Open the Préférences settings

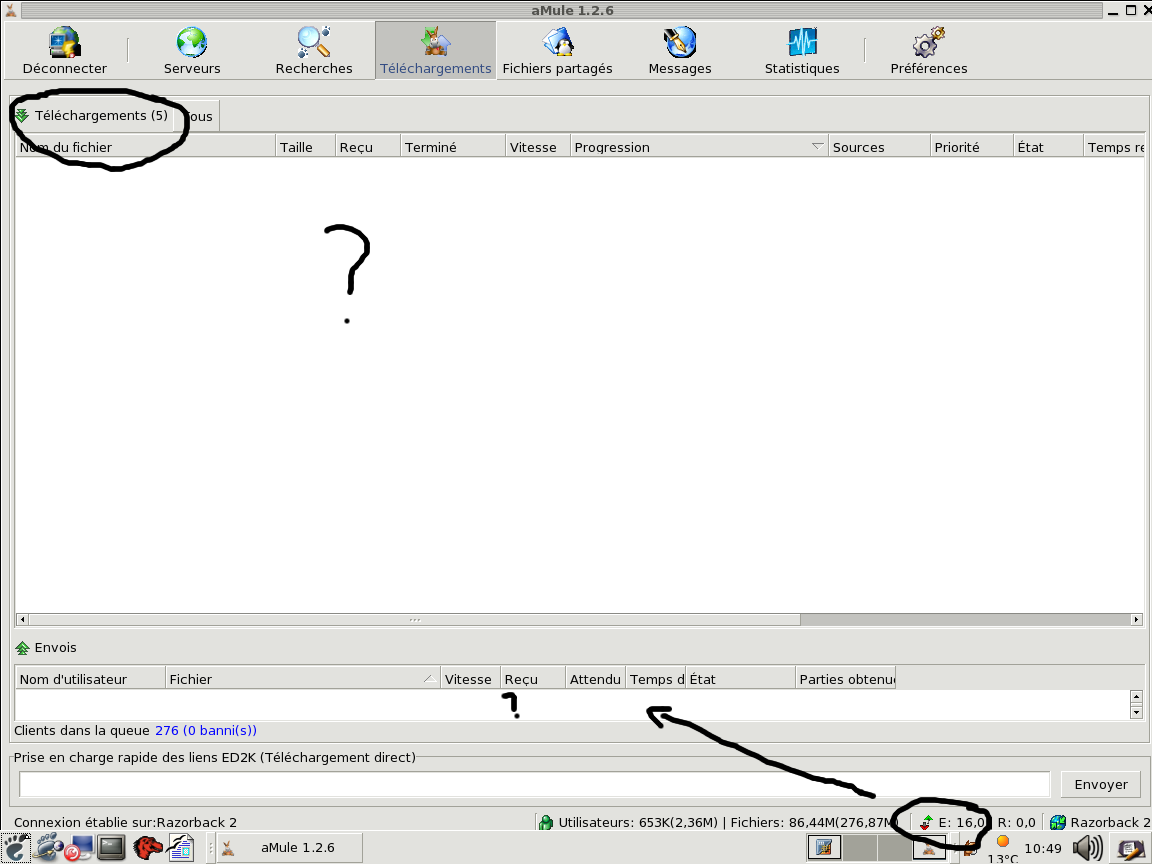(x=929, y=51)
